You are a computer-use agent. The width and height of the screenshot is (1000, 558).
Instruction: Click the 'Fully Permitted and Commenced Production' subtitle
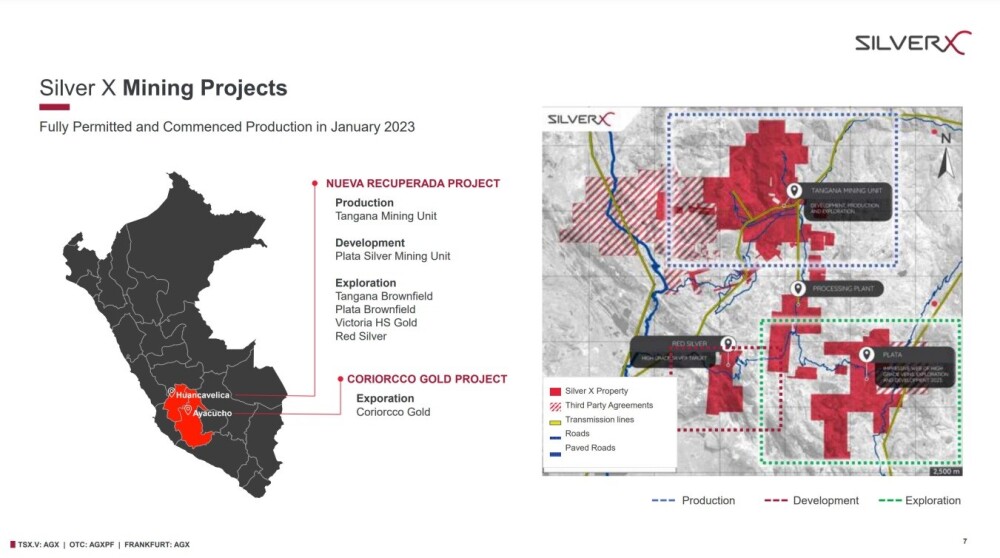(227, 127)
